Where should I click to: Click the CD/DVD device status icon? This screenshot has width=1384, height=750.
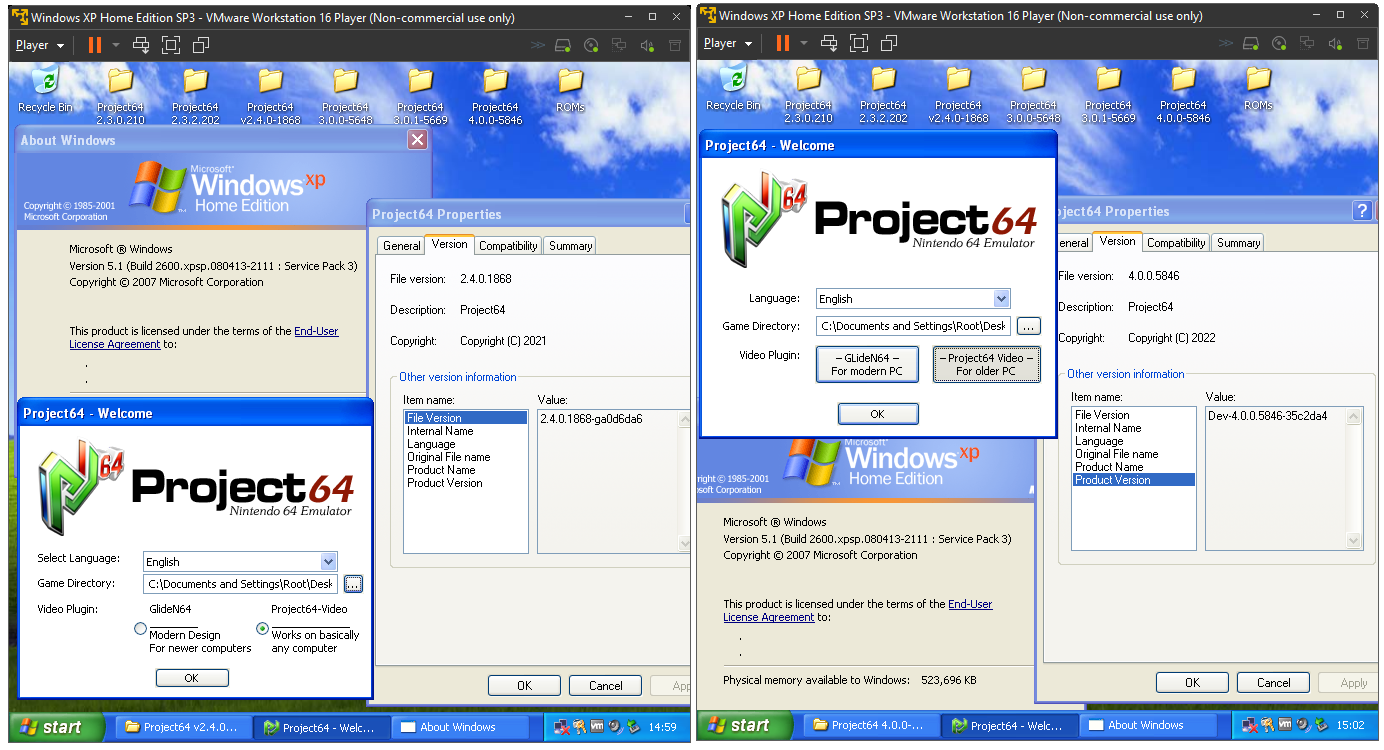click(x=590, y=44)
